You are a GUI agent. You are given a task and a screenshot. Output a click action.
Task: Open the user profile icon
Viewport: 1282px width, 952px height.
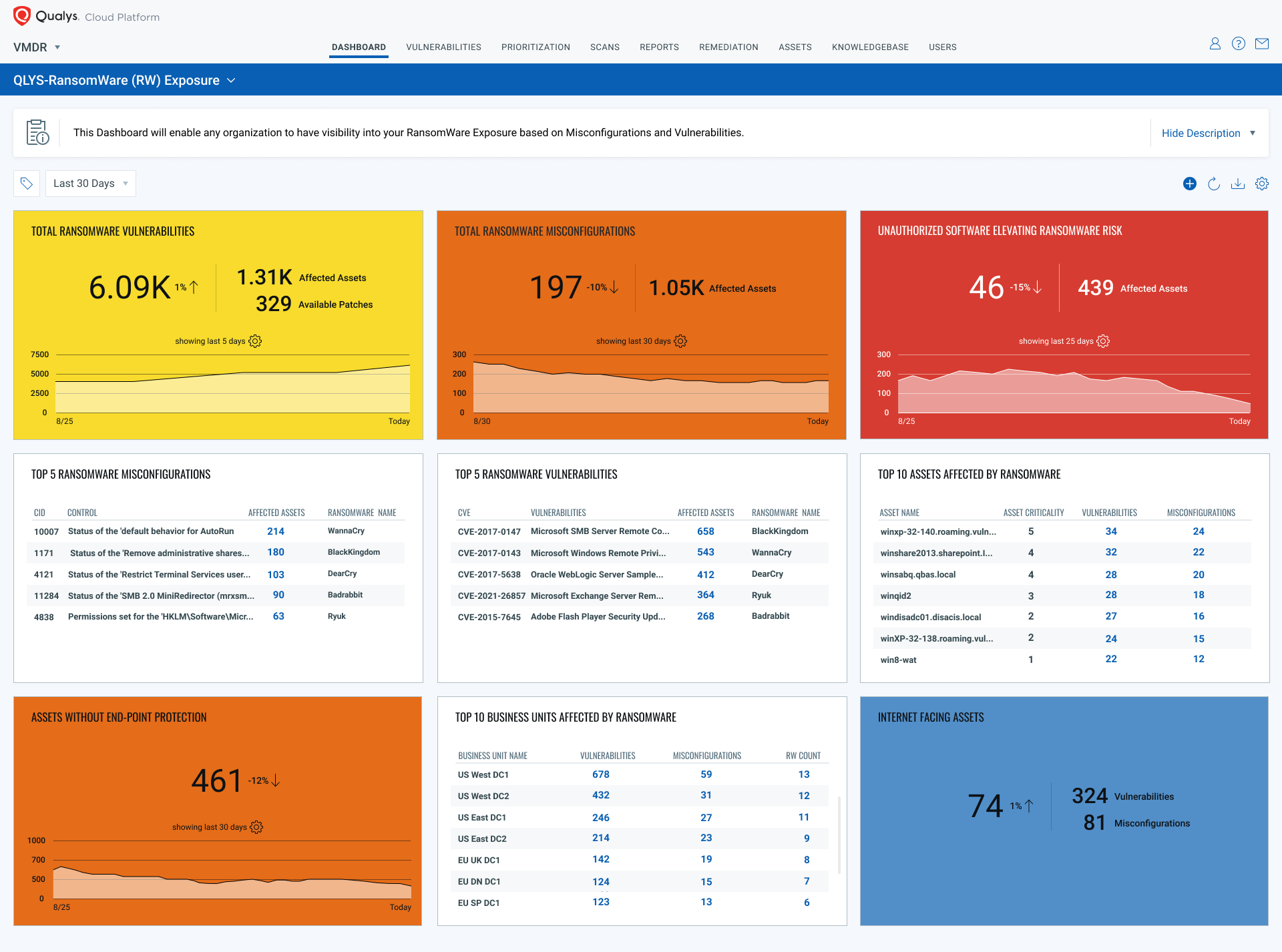[1215, 43]
